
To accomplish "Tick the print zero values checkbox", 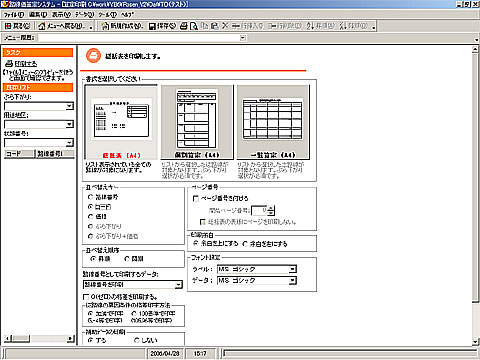I will pos(86,296).
